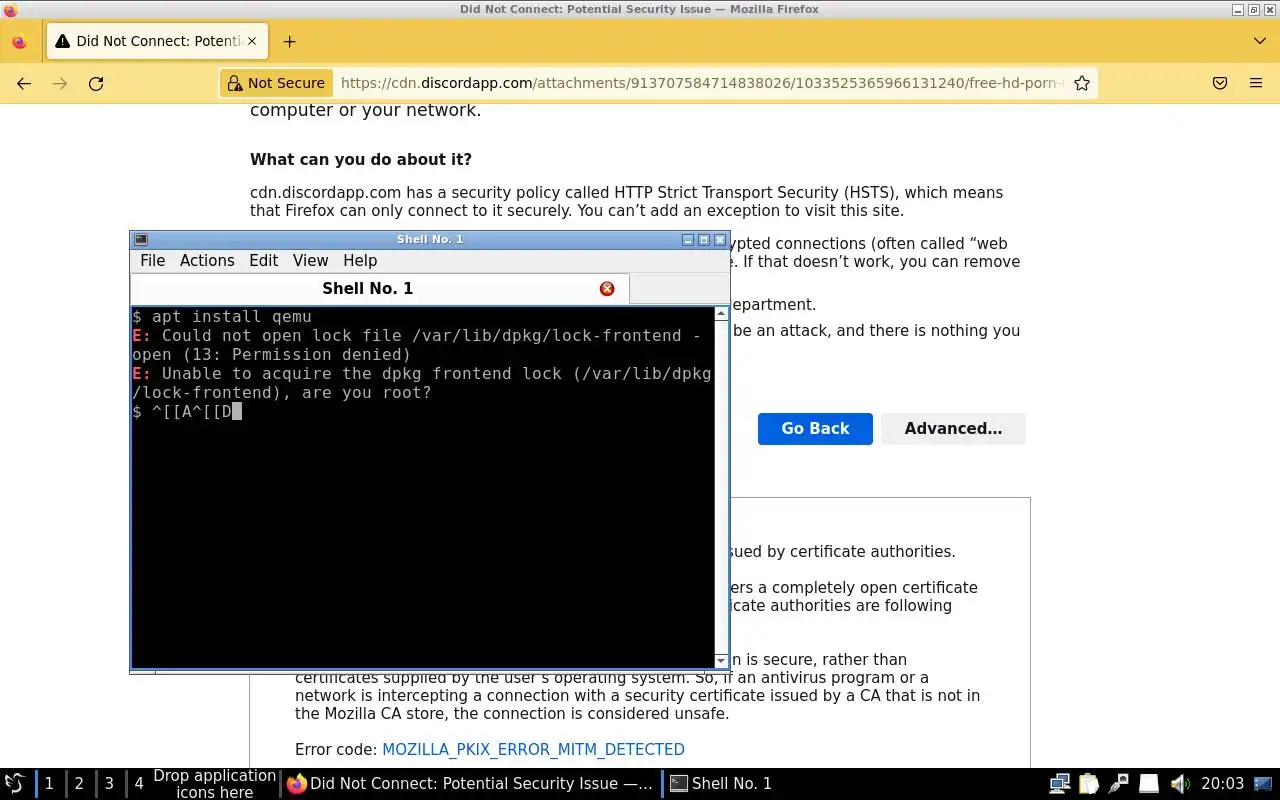
Task: Switch to workspace 4 in the pager
Action: 139,783
